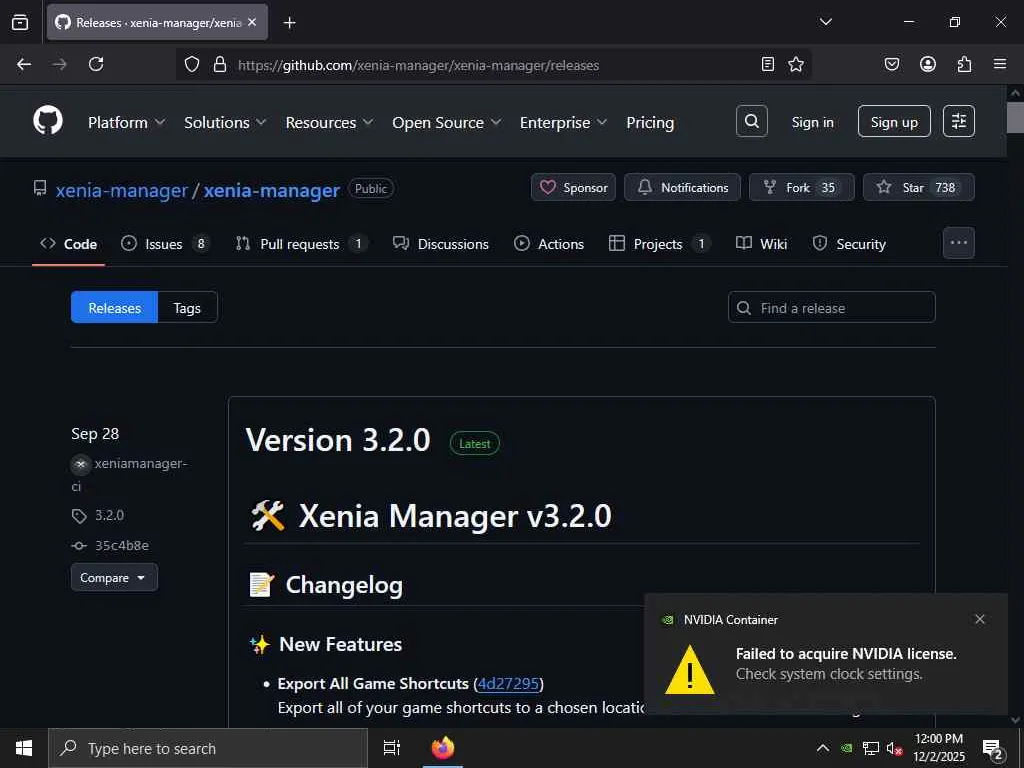Switch to the Tags view
This screenshot has height=768, width=1024.
tap(187, 308)
